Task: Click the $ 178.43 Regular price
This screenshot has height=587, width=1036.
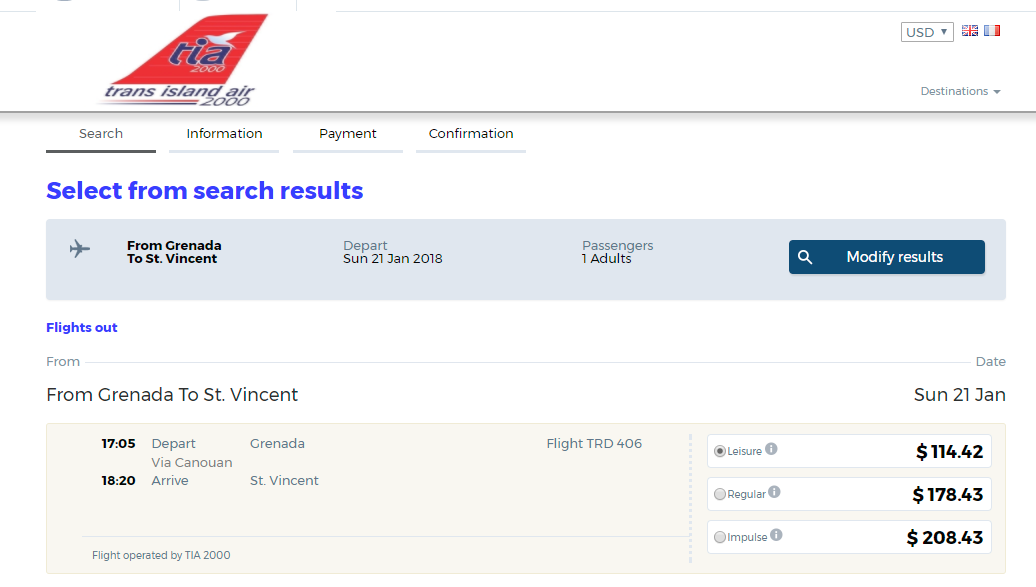Action: coord(947,495)
